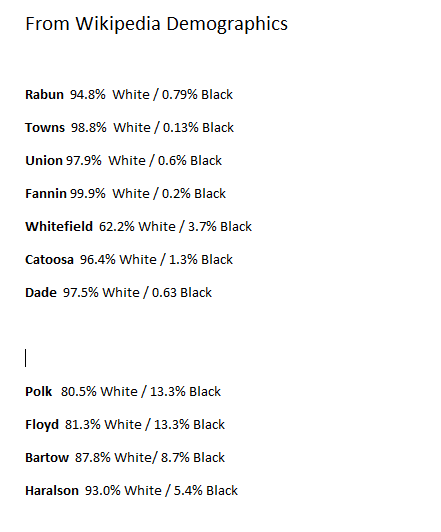This screenshot has width=441, height=532.
Task: Place cursor in the Towns 98.8% line
Action: [130, 128]
